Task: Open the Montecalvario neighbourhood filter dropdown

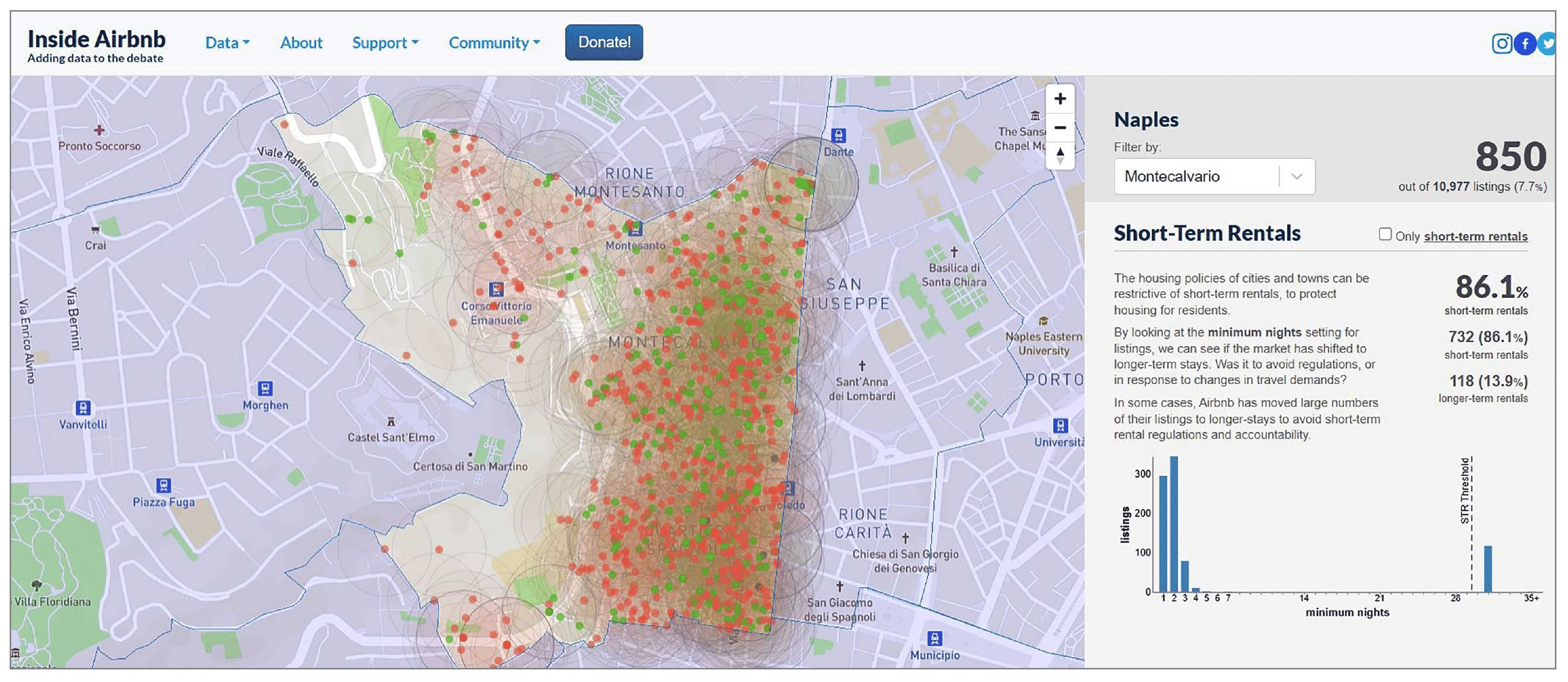Action: tap(1214, 177)
